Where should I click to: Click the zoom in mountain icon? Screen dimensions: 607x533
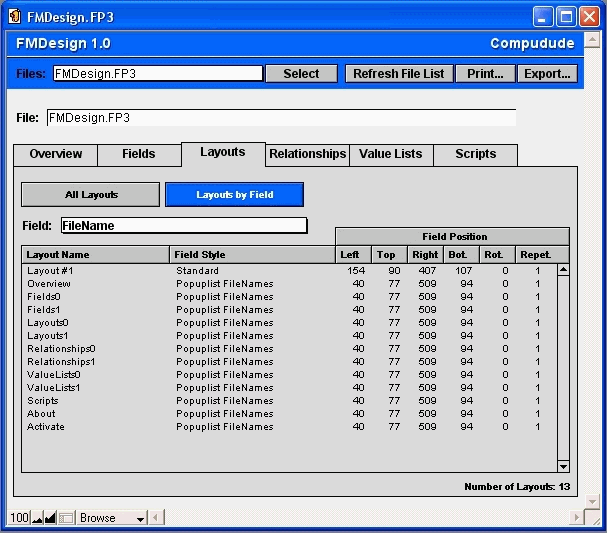[x=50, y=518]
